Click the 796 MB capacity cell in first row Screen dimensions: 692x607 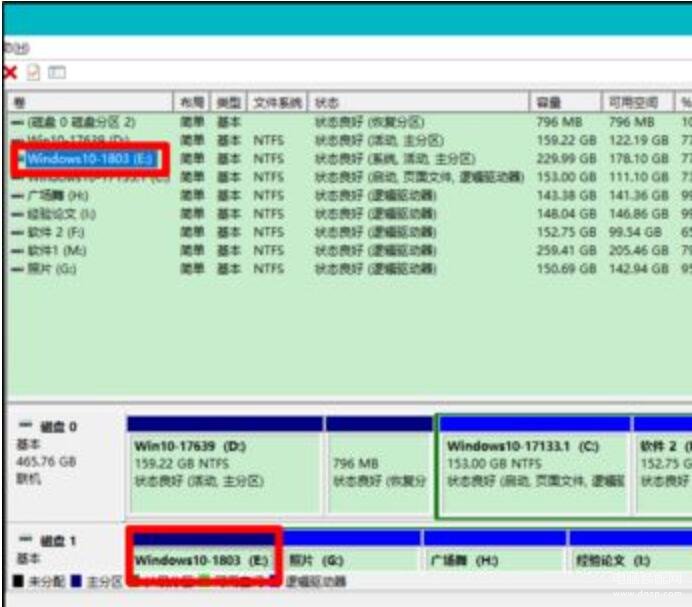pos(559,122)
